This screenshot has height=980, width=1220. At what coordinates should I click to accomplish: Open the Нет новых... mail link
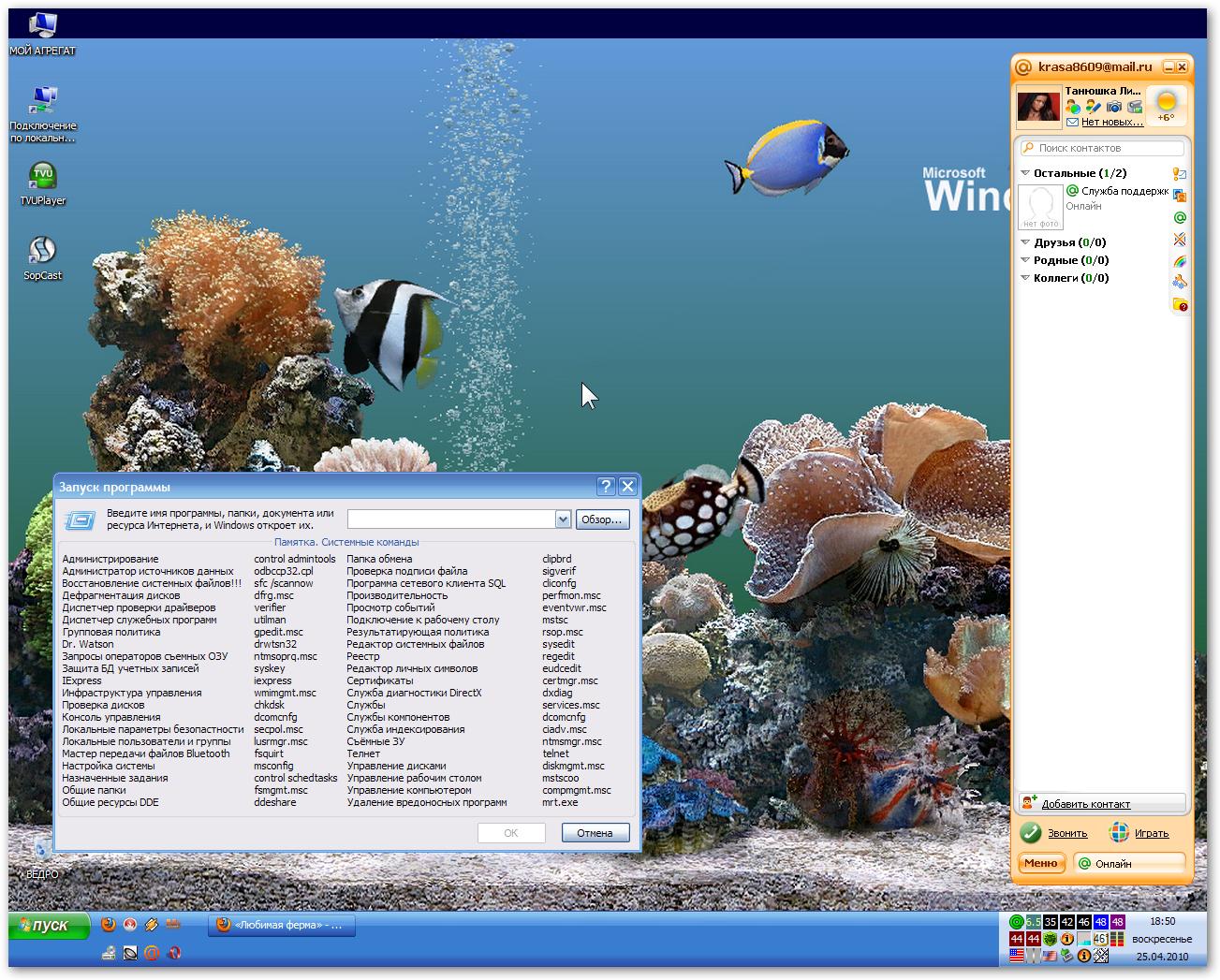pyautogui.click(x=1112, y=122)
